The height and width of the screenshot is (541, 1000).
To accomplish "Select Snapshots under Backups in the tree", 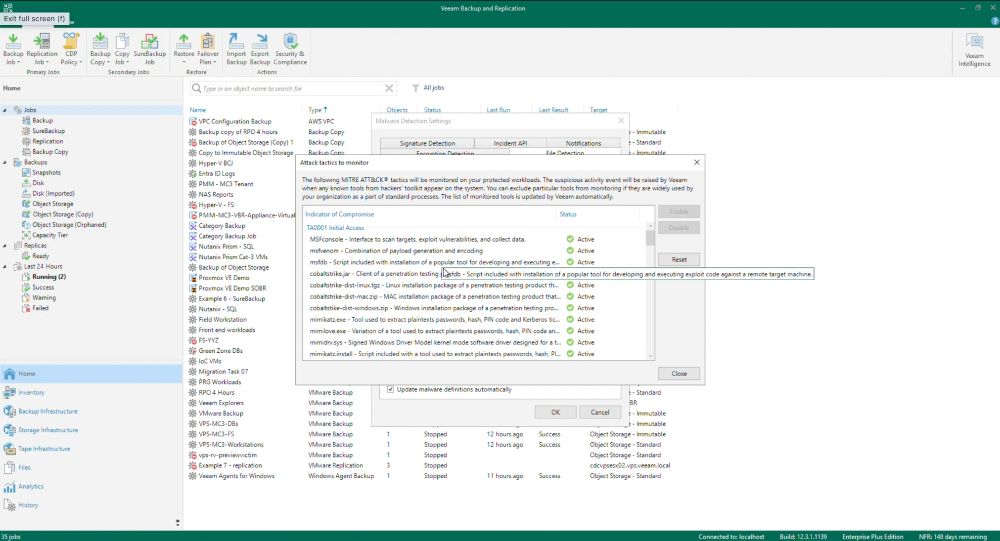I will (47, 172).
